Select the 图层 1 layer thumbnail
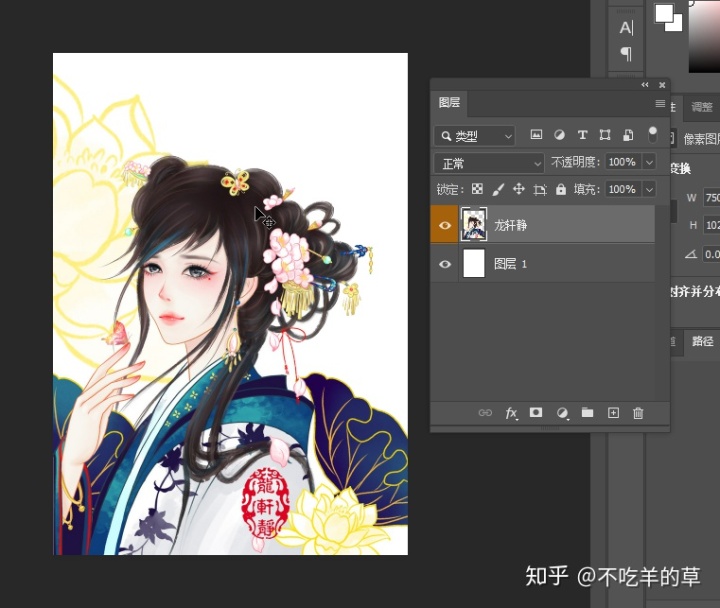 pyautogui.click(x=474, y=263)
